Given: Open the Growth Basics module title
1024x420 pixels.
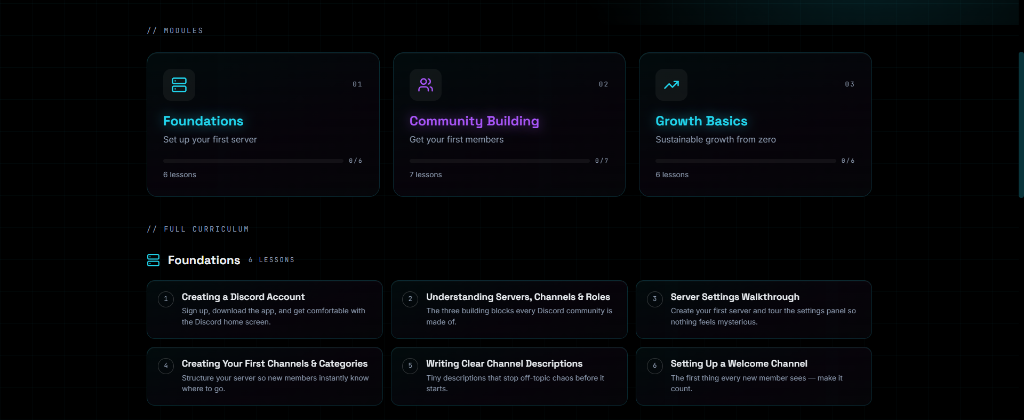Looking at the screenshot, I should coord(701,121).
